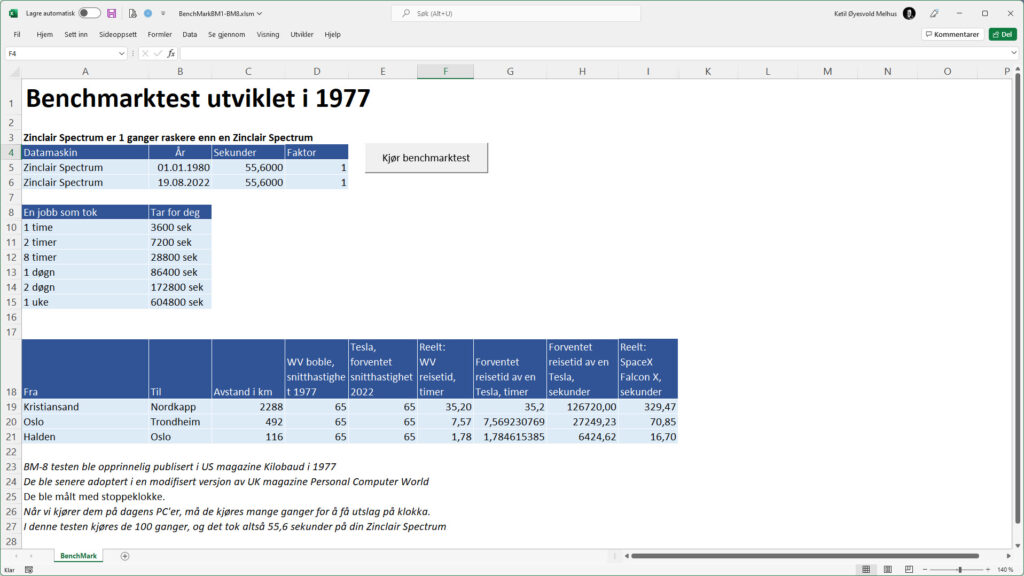Click the zoom in plus button

click(x=988, y=569)
